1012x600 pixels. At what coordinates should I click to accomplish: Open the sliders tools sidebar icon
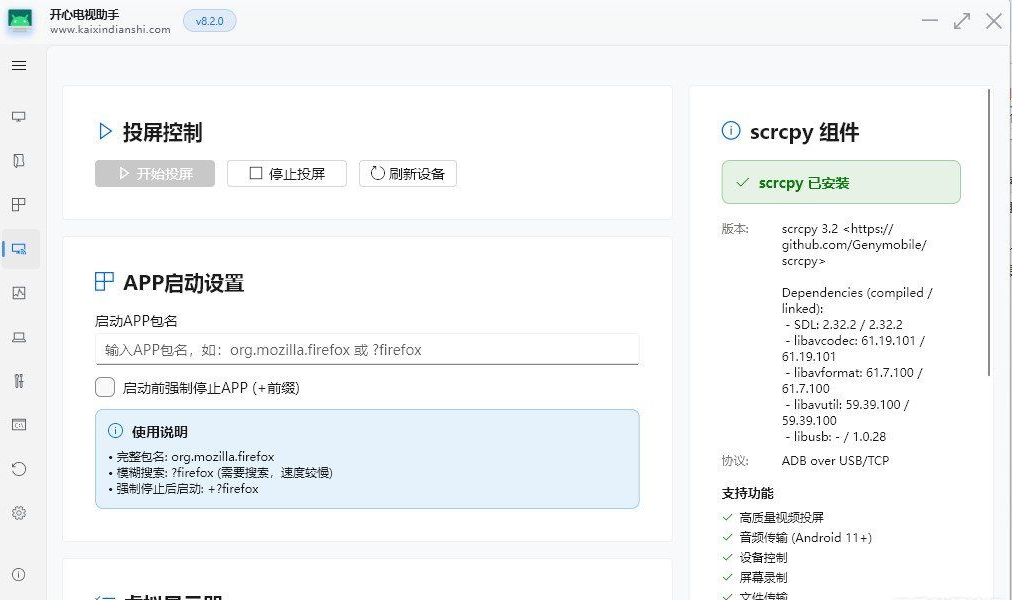click(x=19, y=381)
